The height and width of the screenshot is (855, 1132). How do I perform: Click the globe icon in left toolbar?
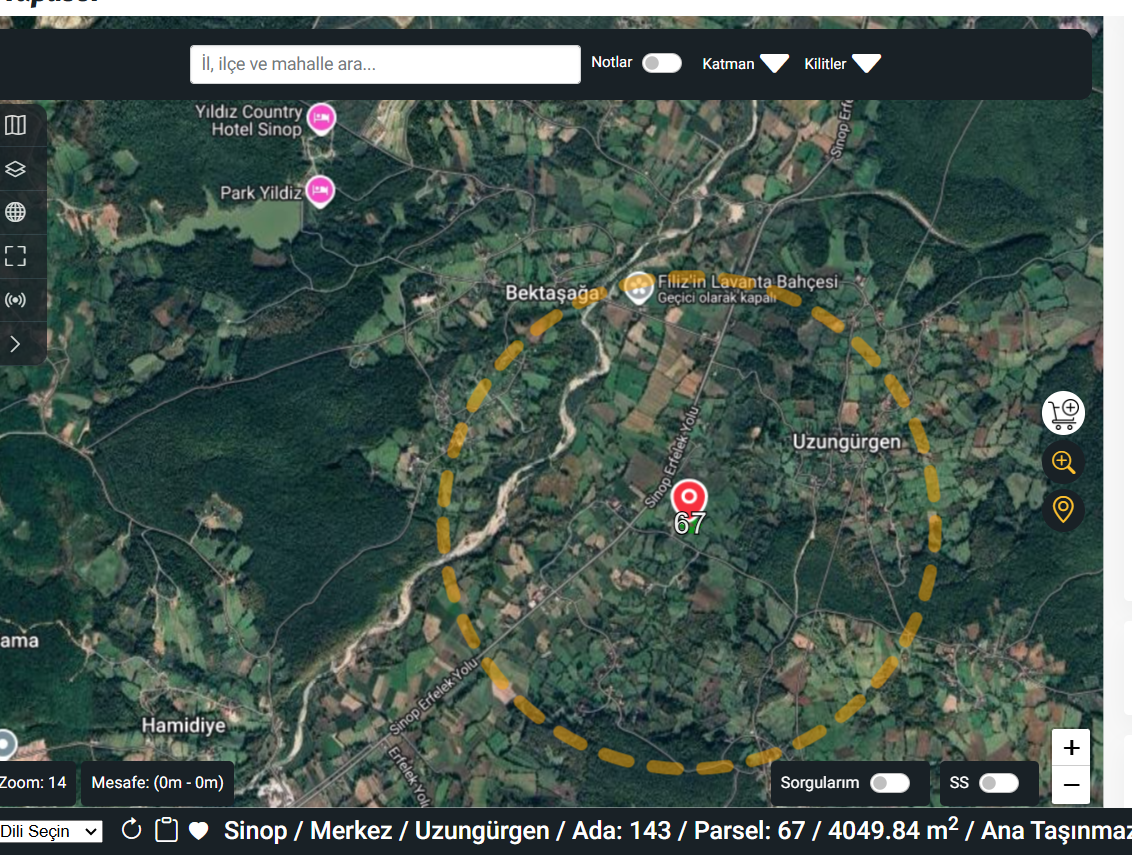point(15,212)
